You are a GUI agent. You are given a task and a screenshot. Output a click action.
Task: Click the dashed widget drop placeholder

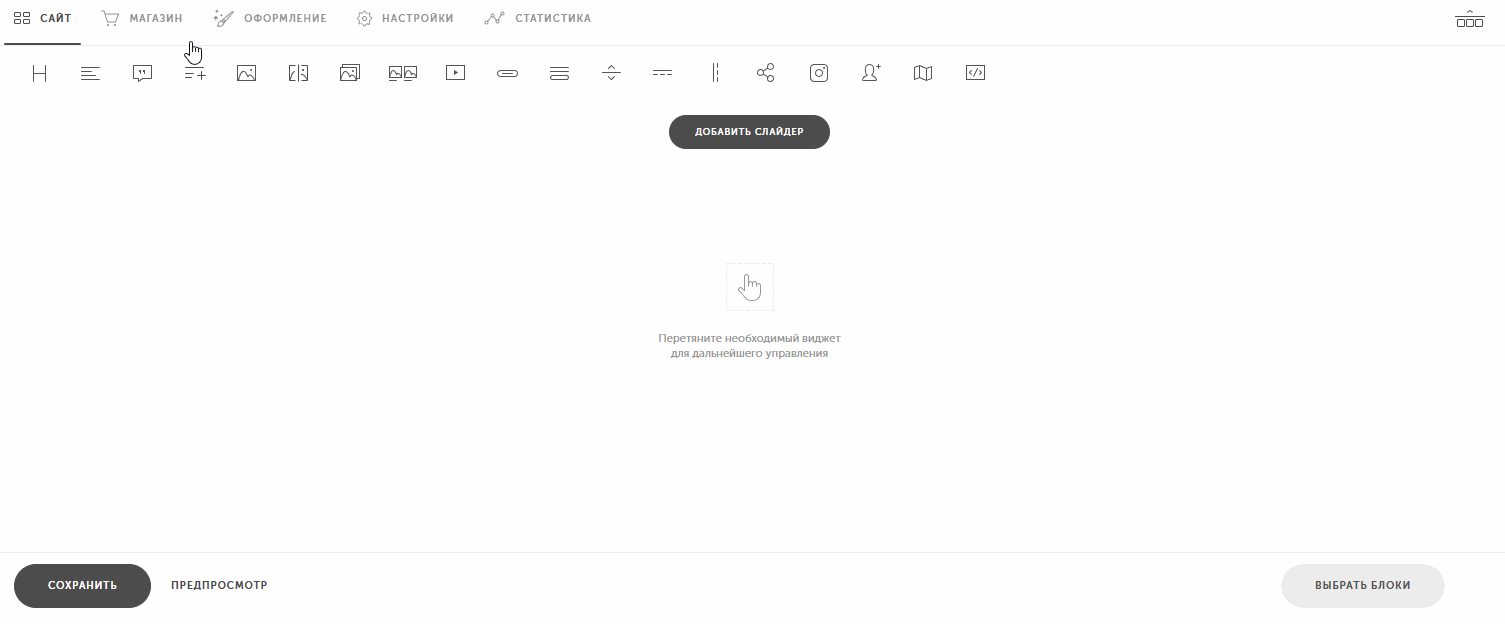pyautogui.click(x=750, y=287)
